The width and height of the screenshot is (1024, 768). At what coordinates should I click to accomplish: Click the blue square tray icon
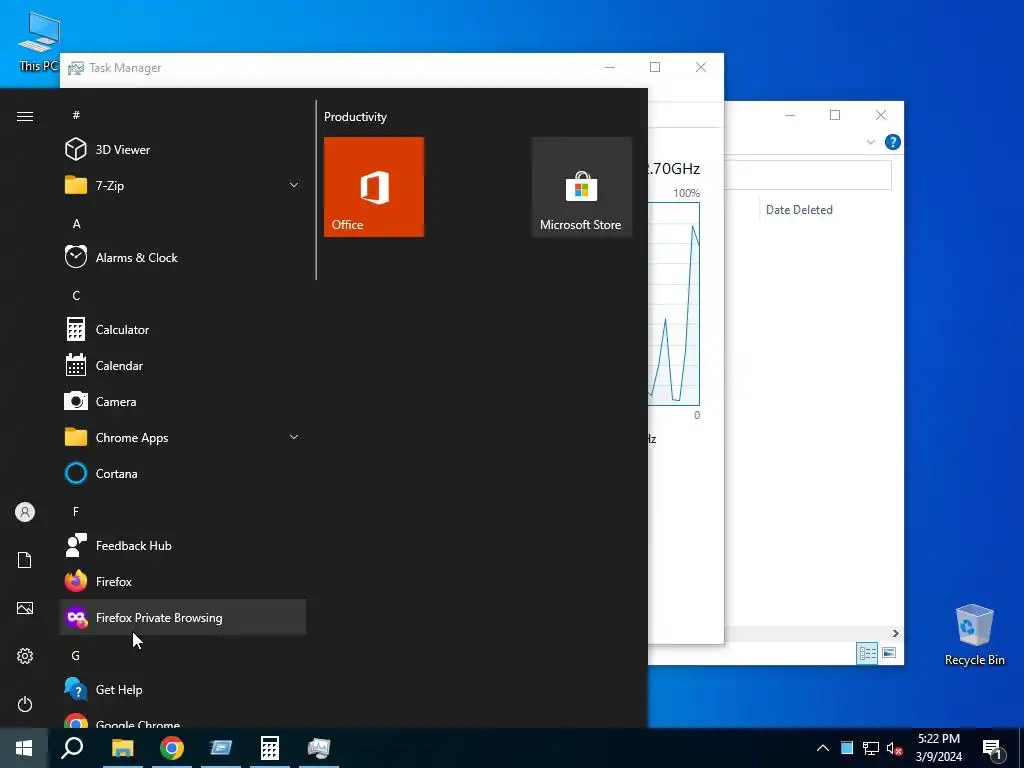847,748
